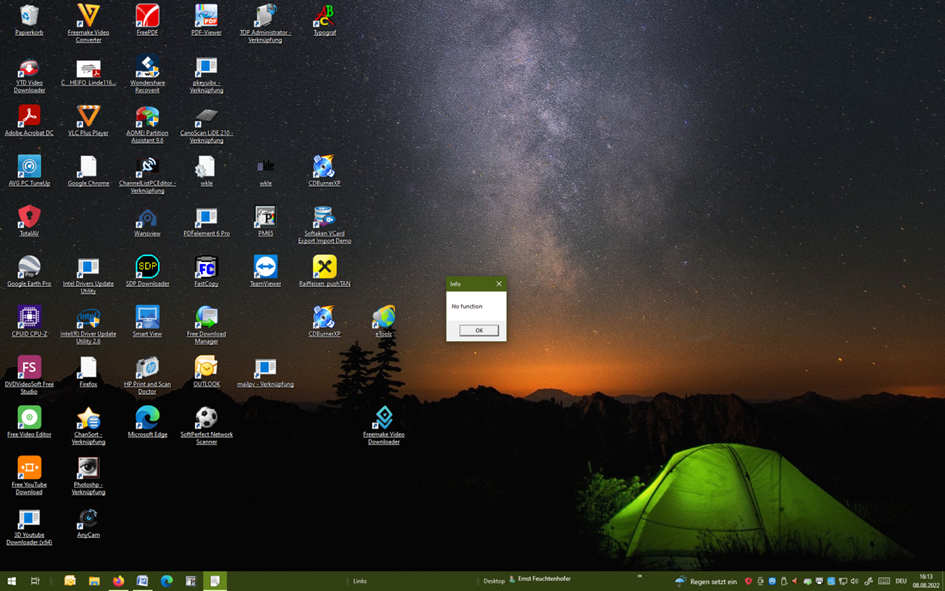Viewport: 945px width, 591px height.
Task: Click the Freemake Video Downloader icon
Action: point(383,425)
